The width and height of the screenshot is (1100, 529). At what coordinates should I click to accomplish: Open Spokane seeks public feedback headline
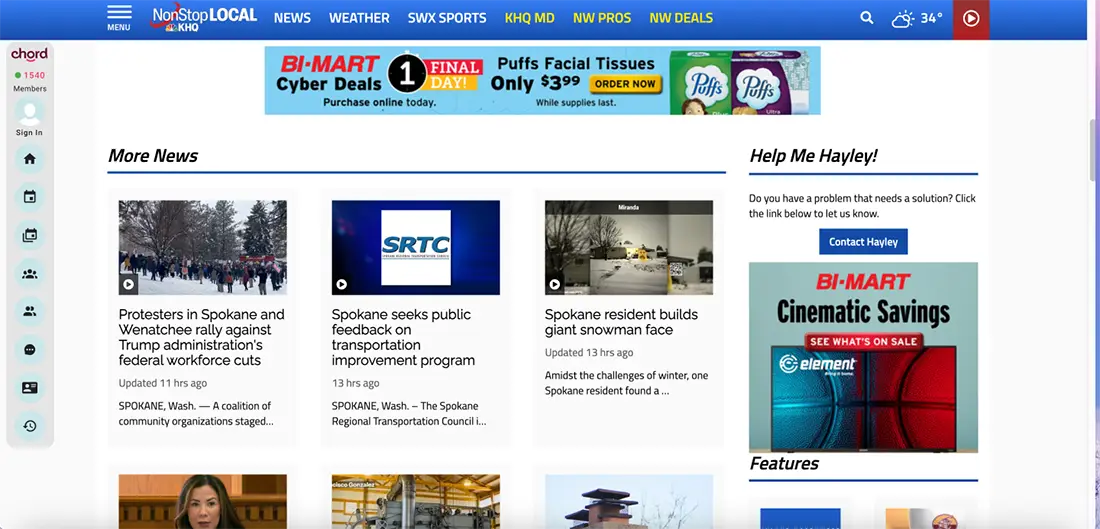tap(403, 337)
